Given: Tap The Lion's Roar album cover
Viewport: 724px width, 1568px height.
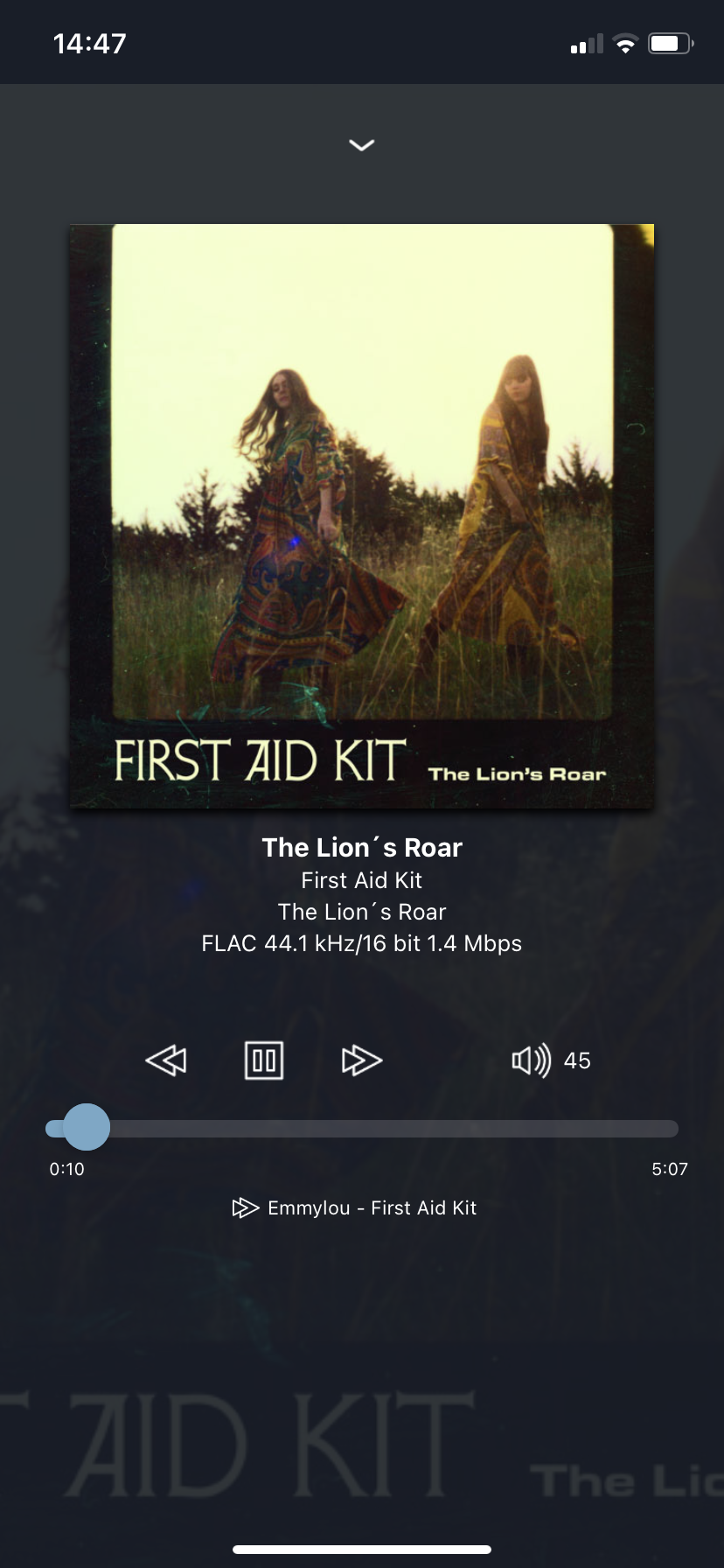Looking at the screenshot, I should pos(362,516).
